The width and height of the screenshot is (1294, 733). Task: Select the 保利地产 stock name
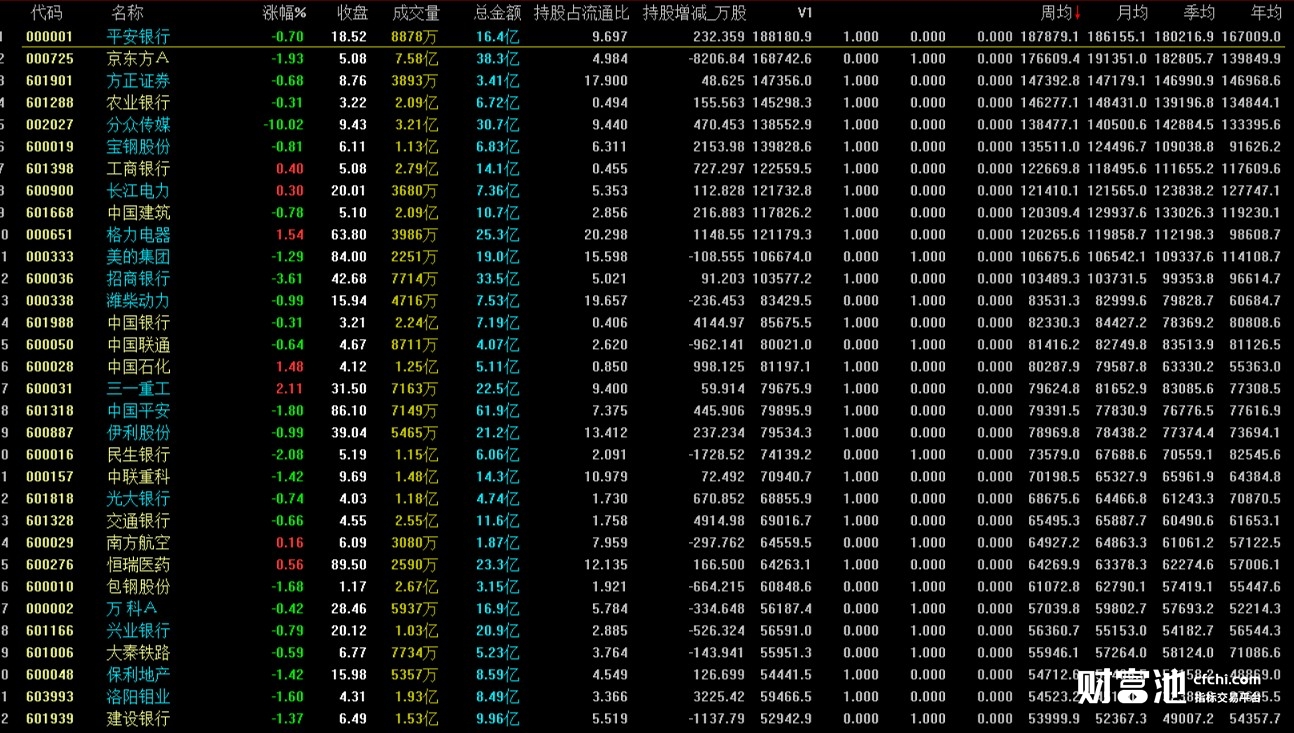point(138,675)
